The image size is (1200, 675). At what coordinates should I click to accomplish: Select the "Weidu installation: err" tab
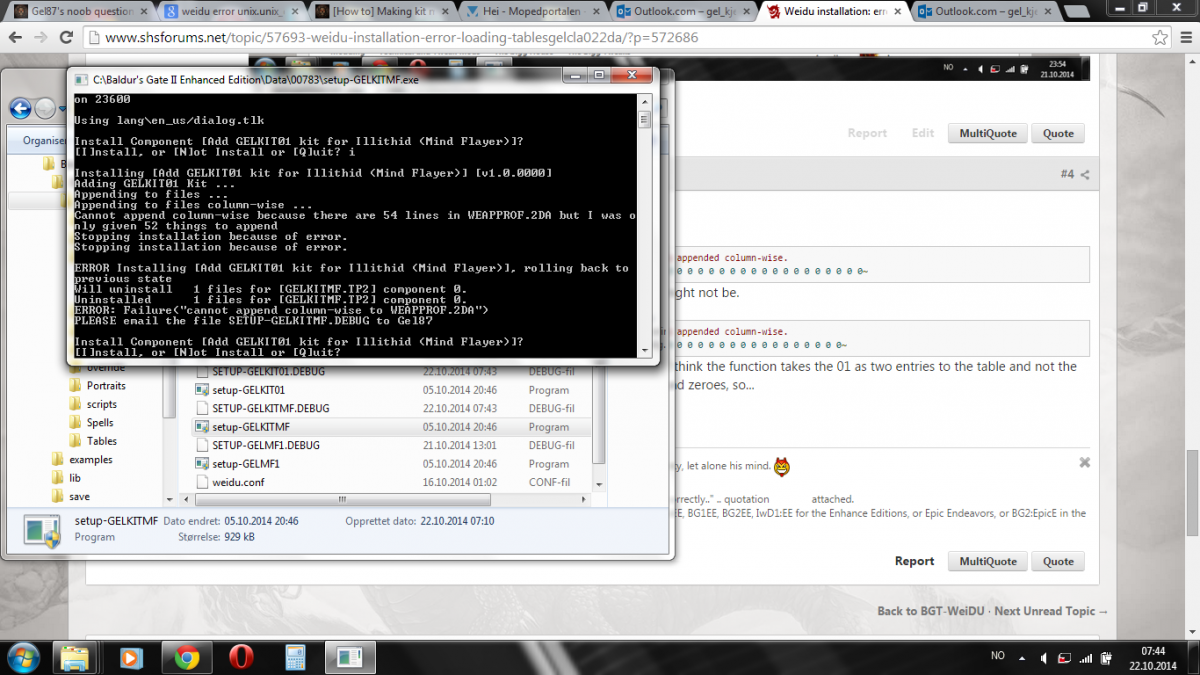click(832, 11)
